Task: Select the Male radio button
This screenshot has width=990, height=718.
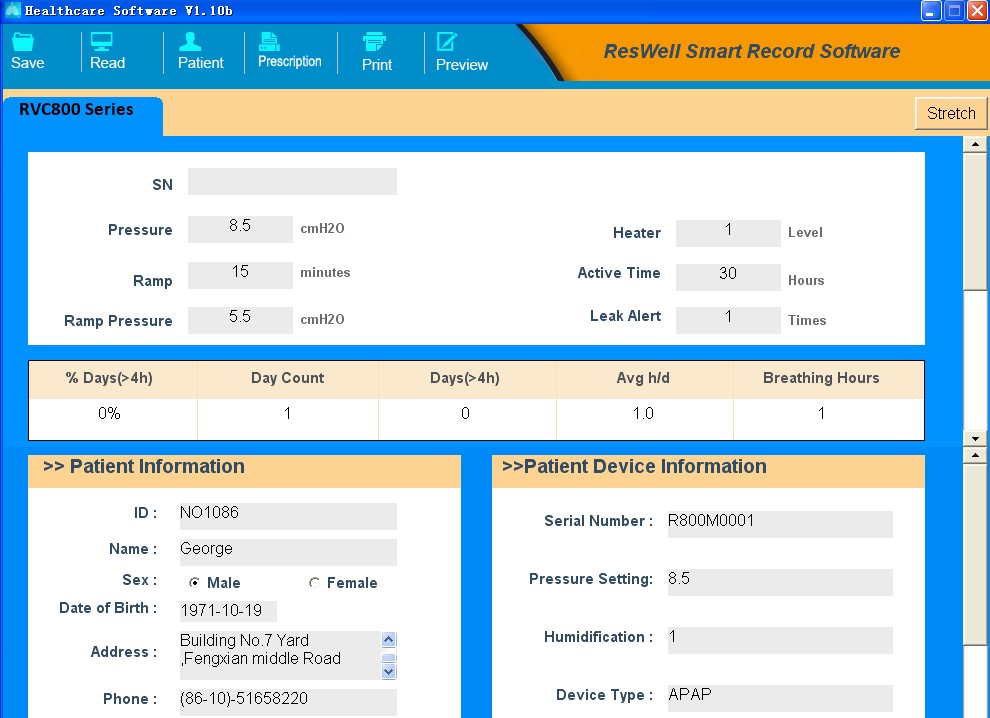Action: point(194,582)
